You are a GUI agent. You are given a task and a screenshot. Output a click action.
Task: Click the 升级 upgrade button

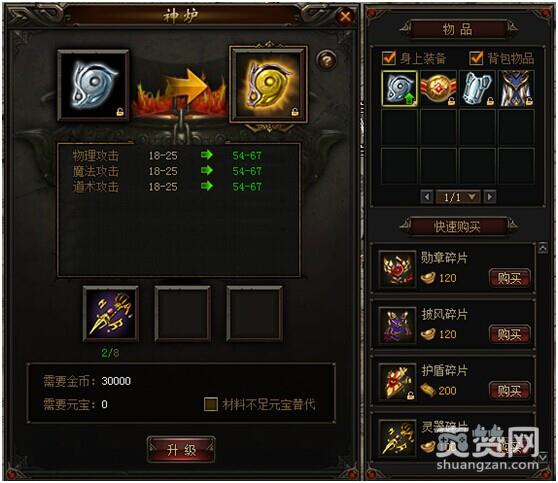coord(181,450)
